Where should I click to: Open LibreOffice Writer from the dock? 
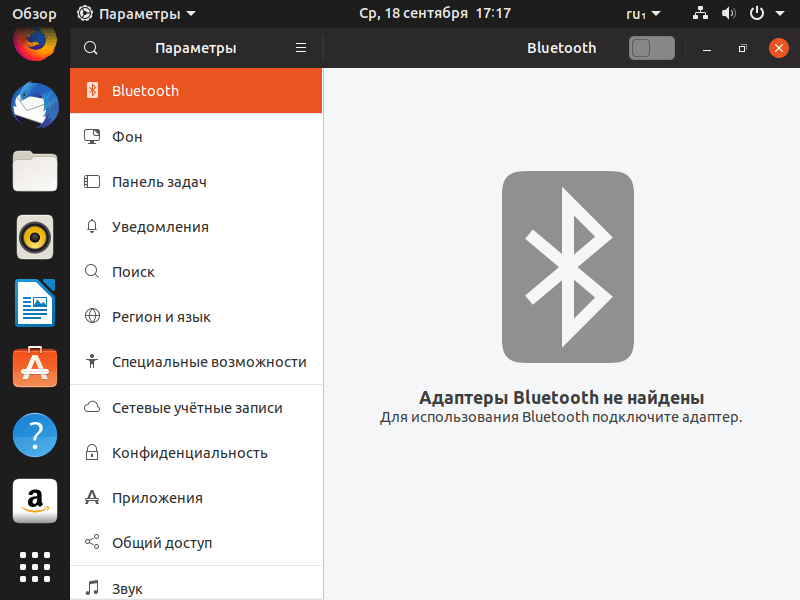[x=35, y=303]
